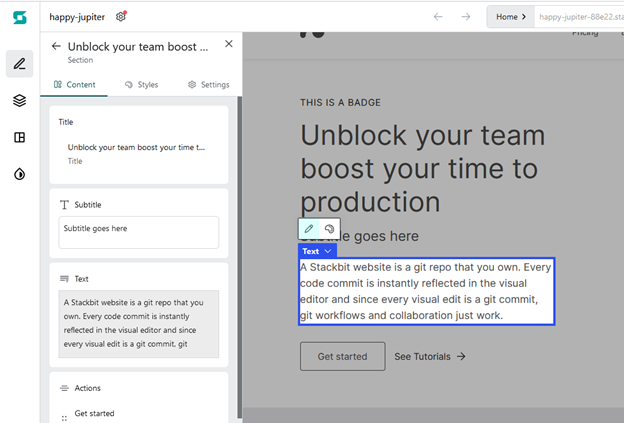Click the panel vertical scrollbar
Viewport: 624px width, 423px height.
coord(239,257)
